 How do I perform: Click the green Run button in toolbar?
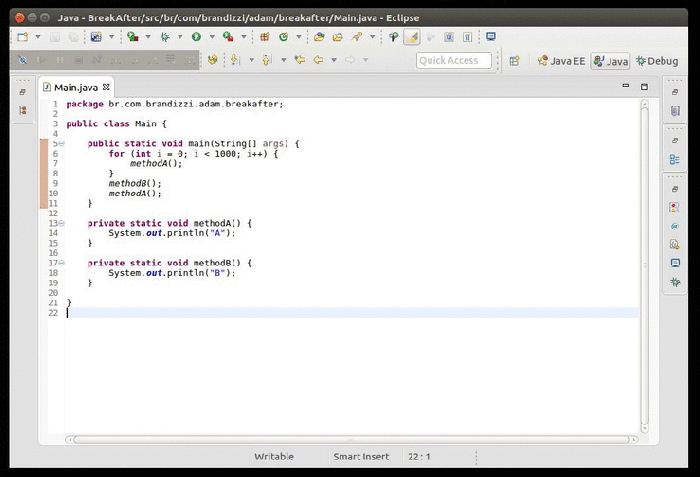[x=196, y=37]
